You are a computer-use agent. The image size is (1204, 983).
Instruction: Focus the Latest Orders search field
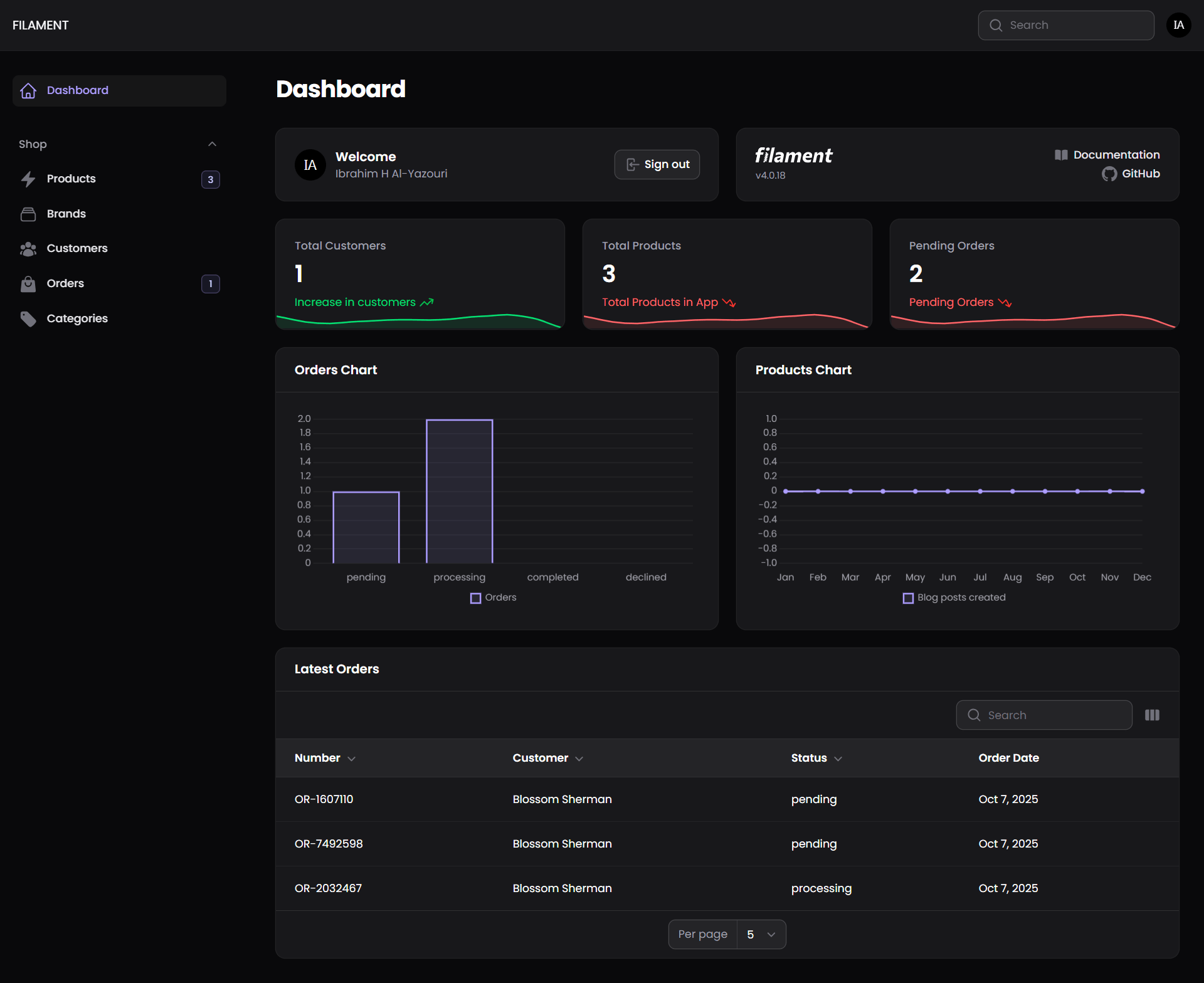coord(1043,715)
